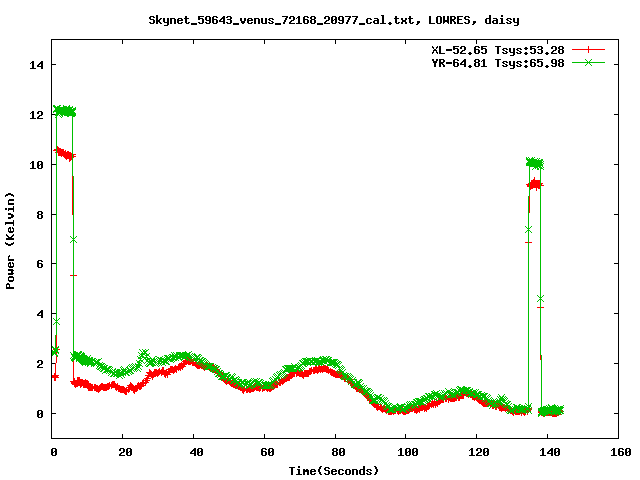Click the isolated green x marker near 4.6 Kelvin at 138 seconds
640x480 pixels.
[x=540, y=299]
